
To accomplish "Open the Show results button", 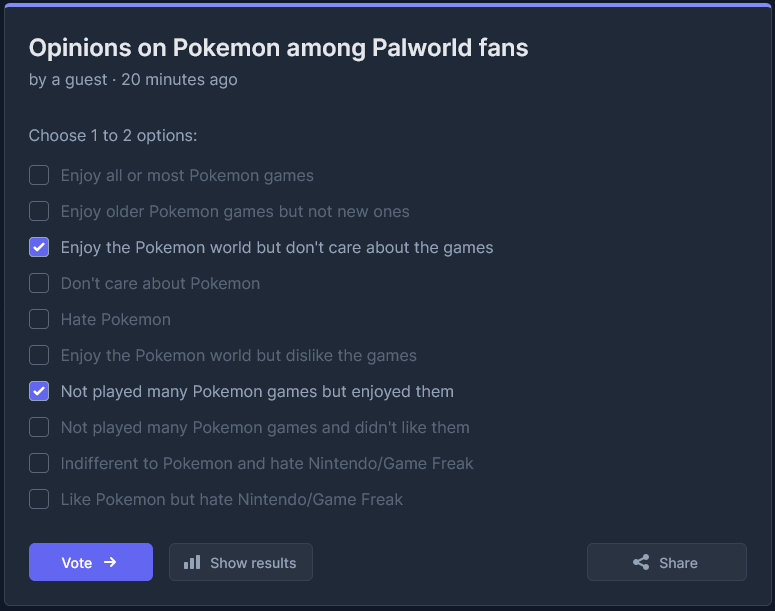I will (x=241, y=562).
